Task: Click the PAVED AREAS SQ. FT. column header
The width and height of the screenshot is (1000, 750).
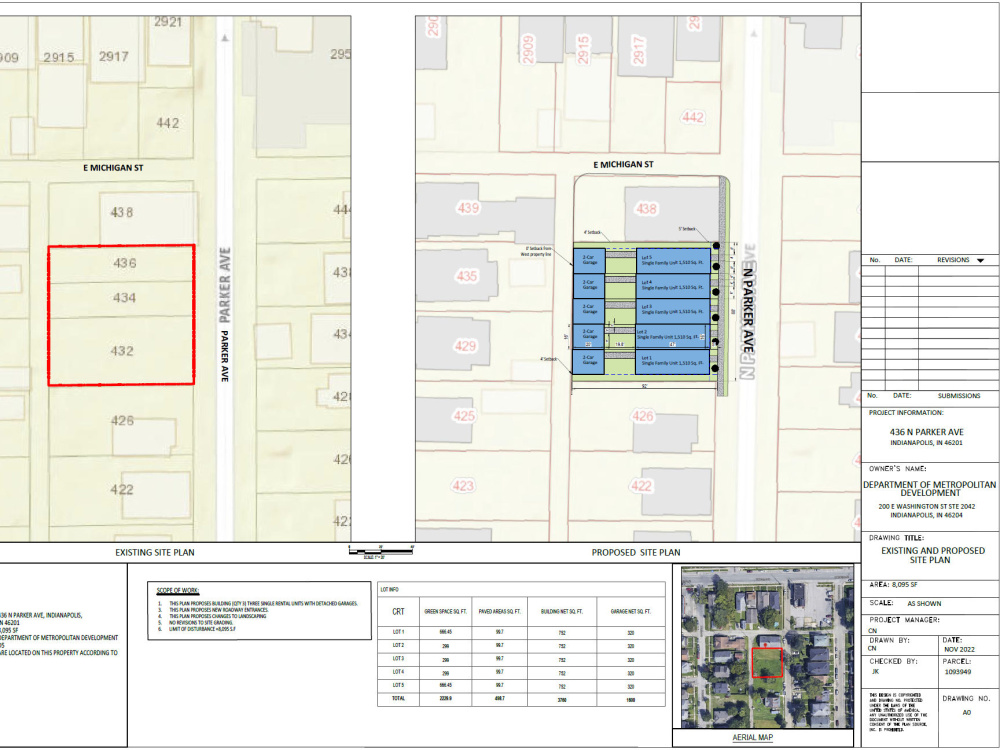Action: point(499,611)
